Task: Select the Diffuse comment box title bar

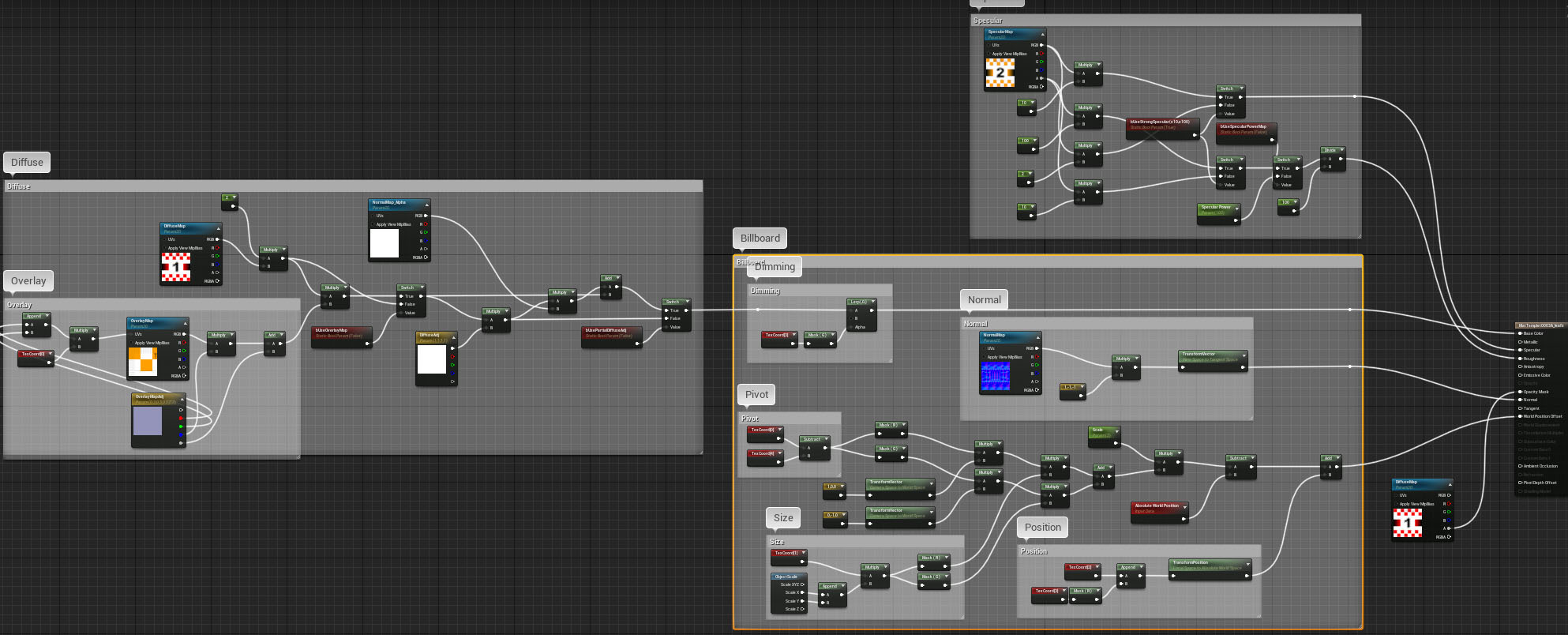Action: tap(353, 186)
